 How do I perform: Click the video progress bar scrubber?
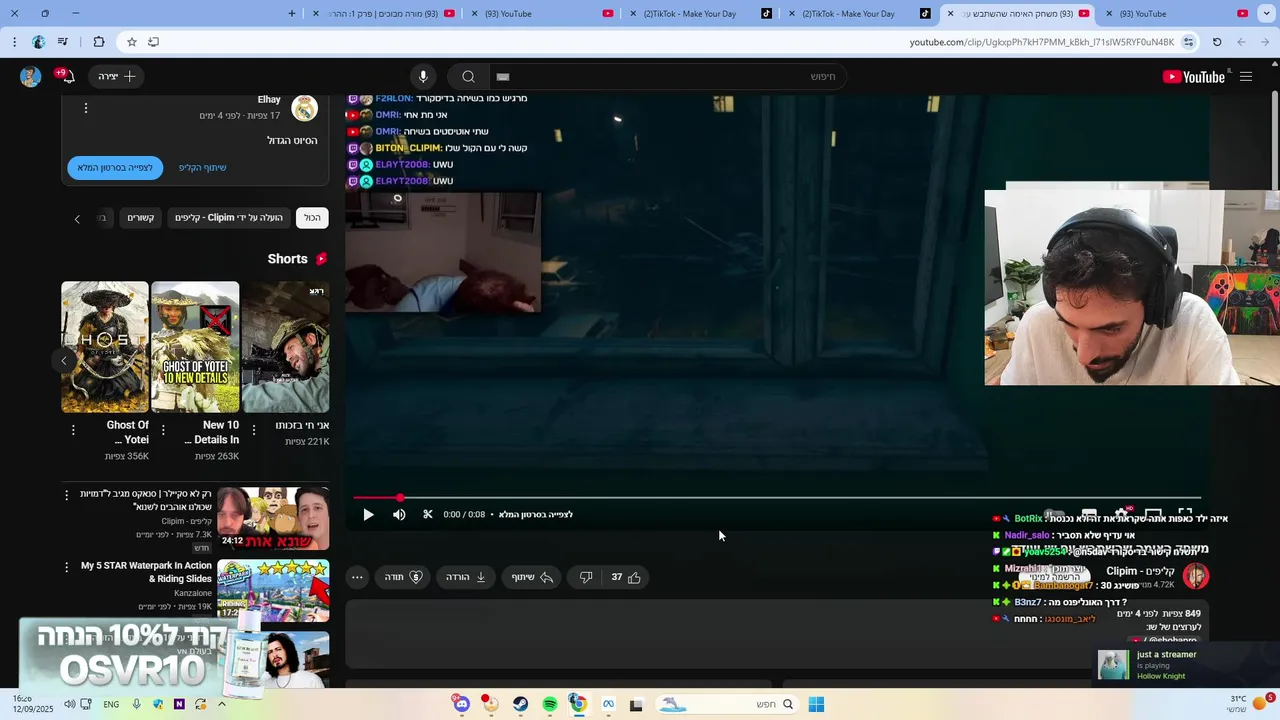pyautogui.click(x=400, y=497)
